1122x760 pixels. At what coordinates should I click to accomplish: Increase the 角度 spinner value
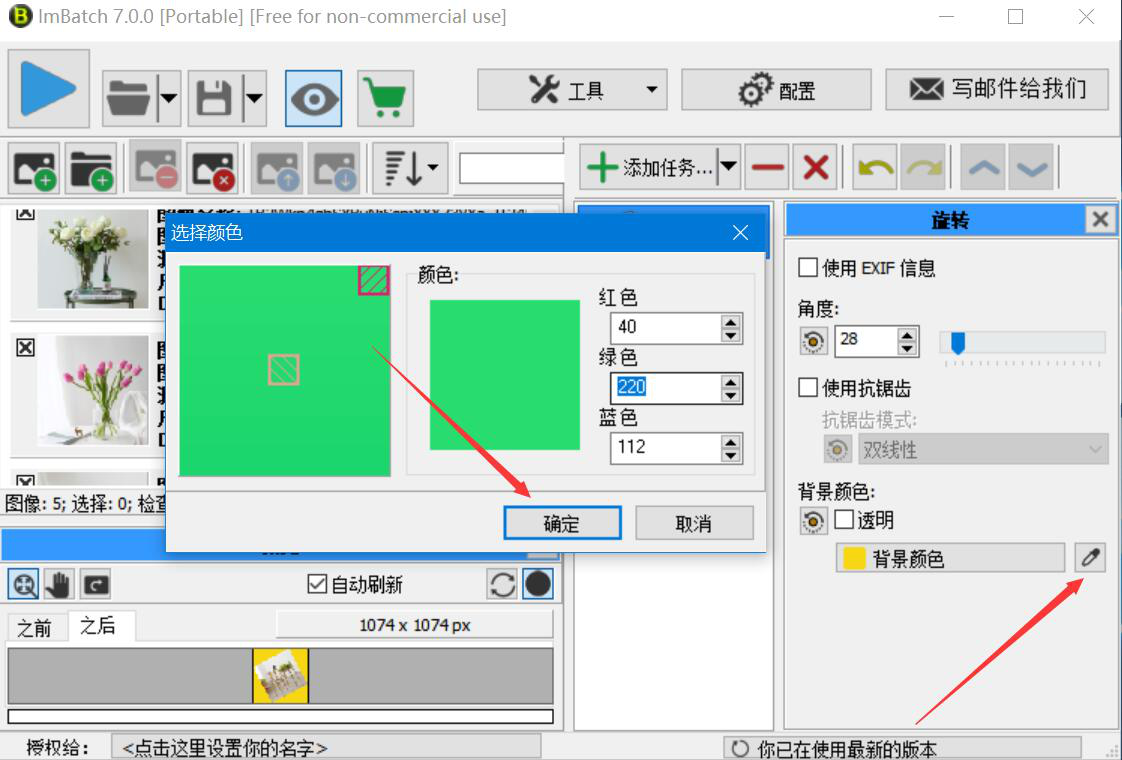[x=907, y=334]
